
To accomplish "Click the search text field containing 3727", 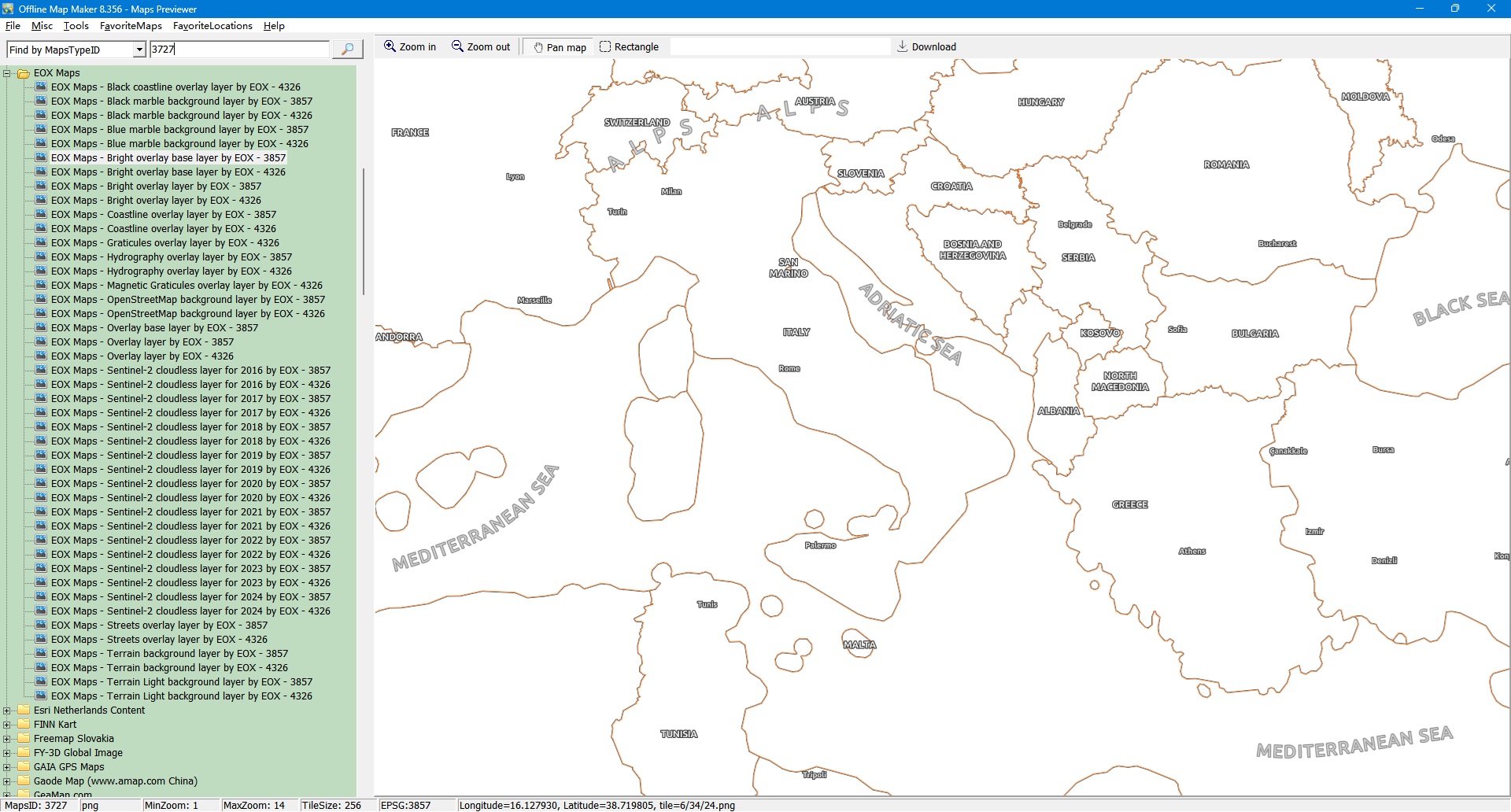I will [x=239, y=50].
